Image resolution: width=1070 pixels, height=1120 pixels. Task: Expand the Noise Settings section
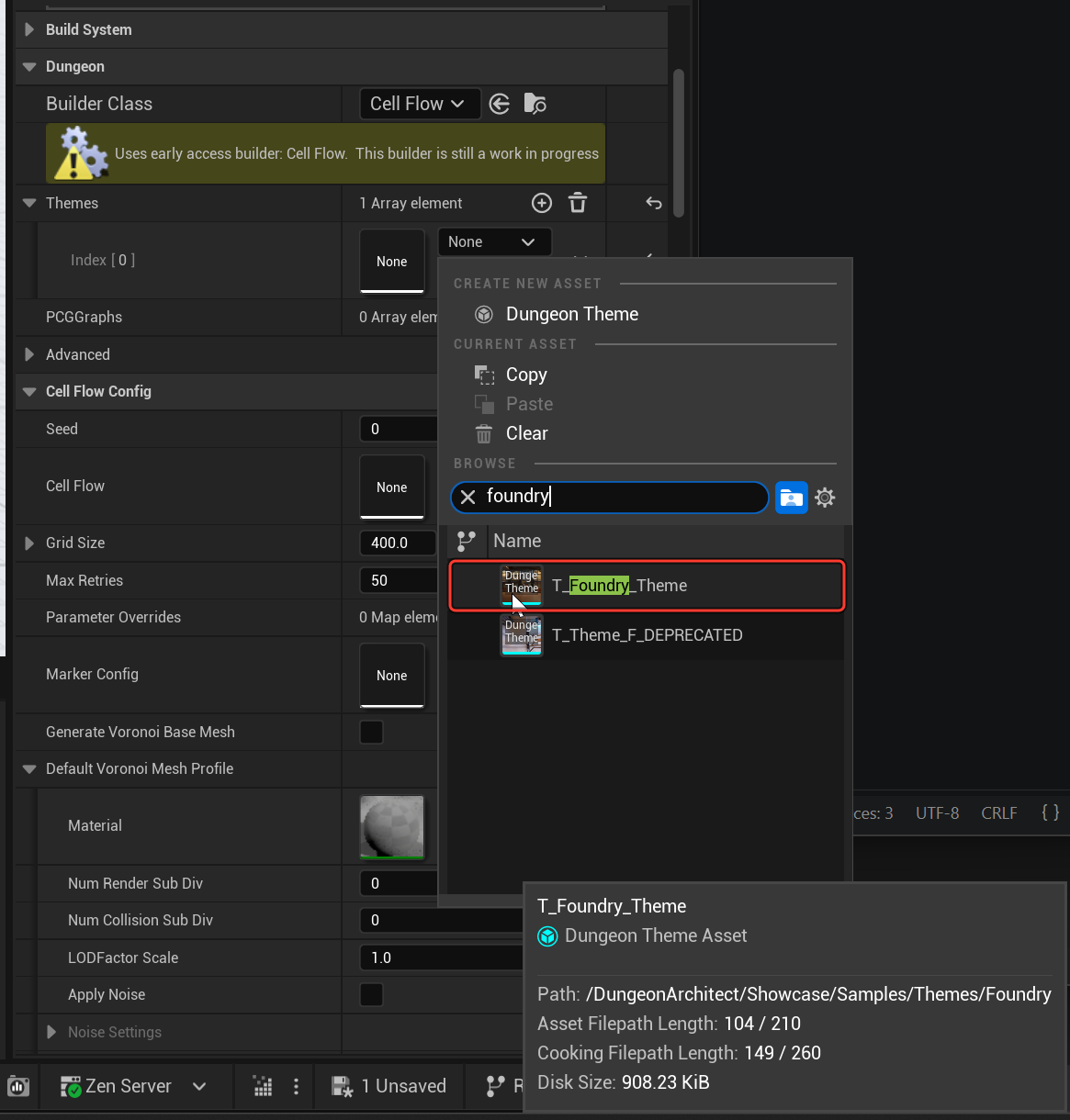pos(51,1032)
